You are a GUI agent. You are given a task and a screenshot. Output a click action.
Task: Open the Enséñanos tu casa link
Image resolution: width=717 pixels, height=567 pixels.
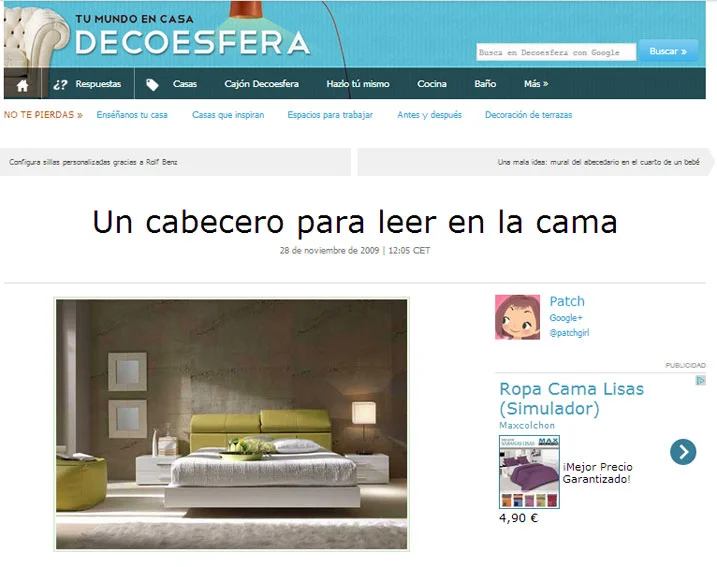(x=132, y=115)
